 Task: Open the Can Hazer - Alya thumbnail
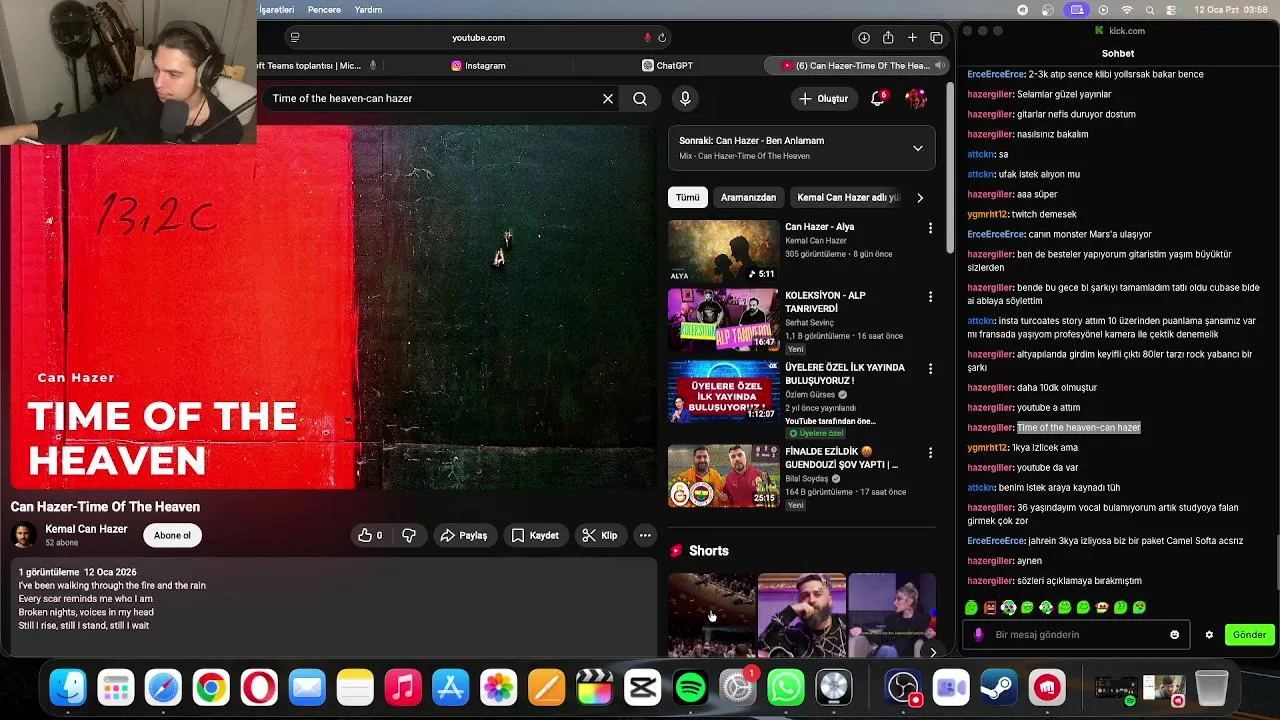coord(723,251)
